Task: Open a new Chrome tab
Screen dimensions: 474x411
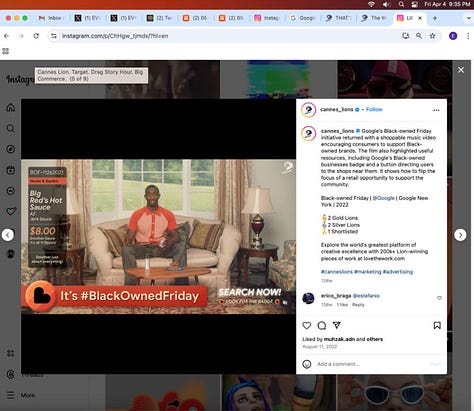Action: tap(435, 18)
